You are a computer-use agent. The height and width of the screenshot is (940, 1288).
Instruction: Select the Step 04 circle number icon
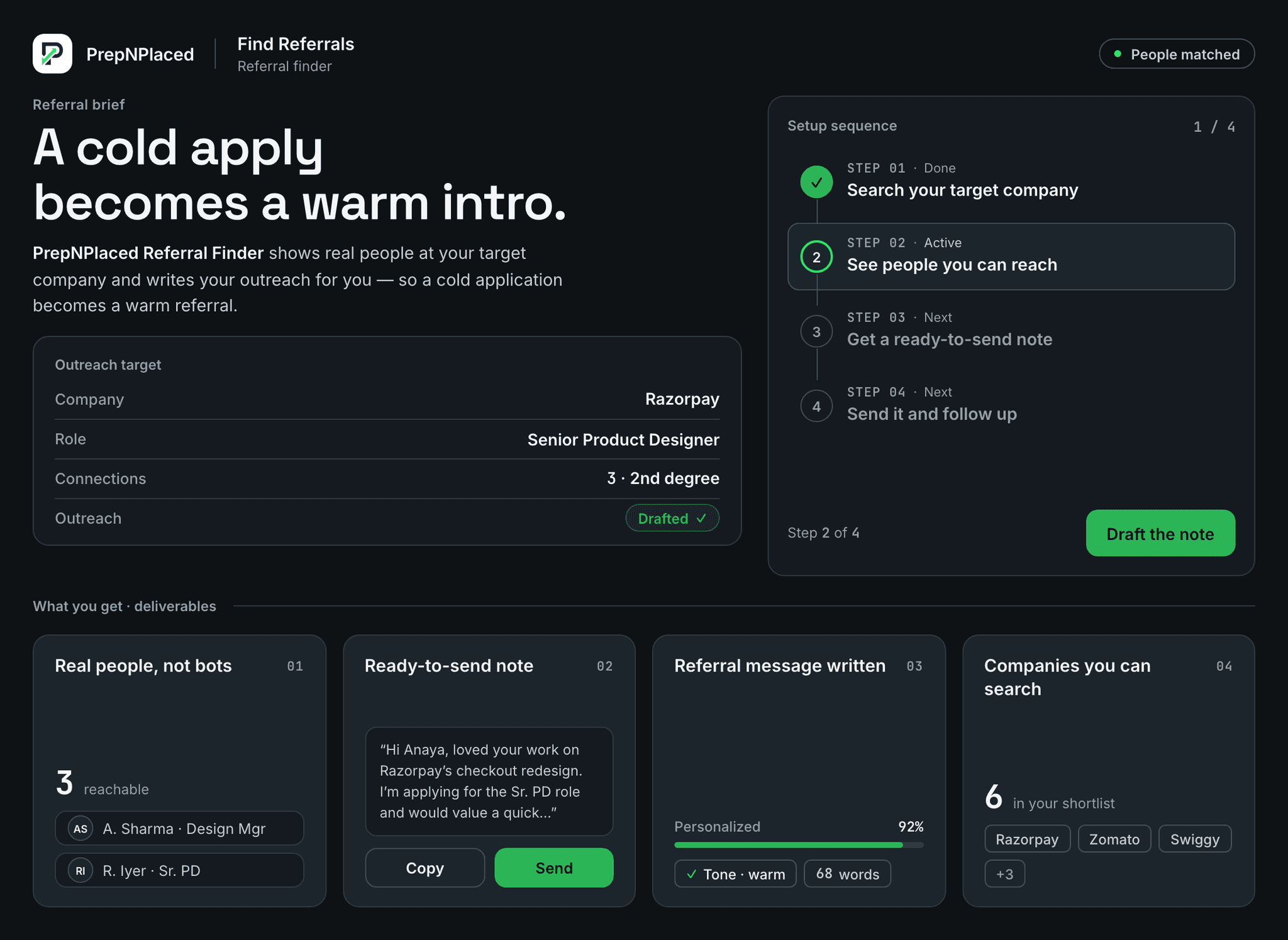[x=816, y=406]
